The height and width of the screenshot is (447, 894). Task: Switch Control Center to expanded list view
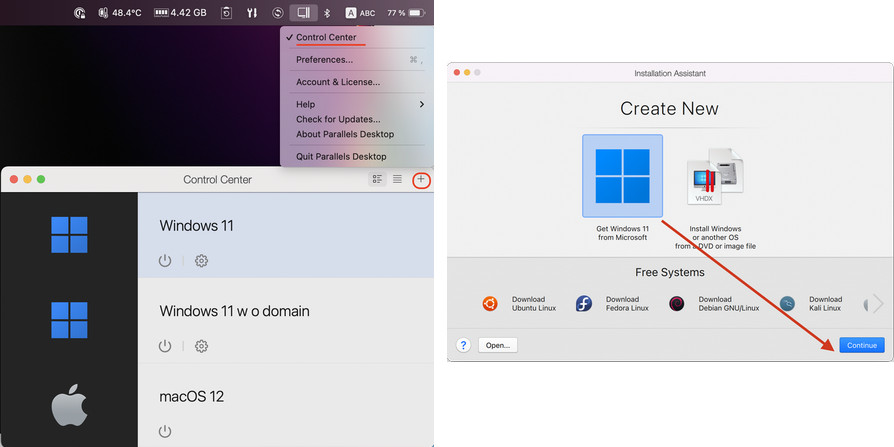(x=377, y=180)
